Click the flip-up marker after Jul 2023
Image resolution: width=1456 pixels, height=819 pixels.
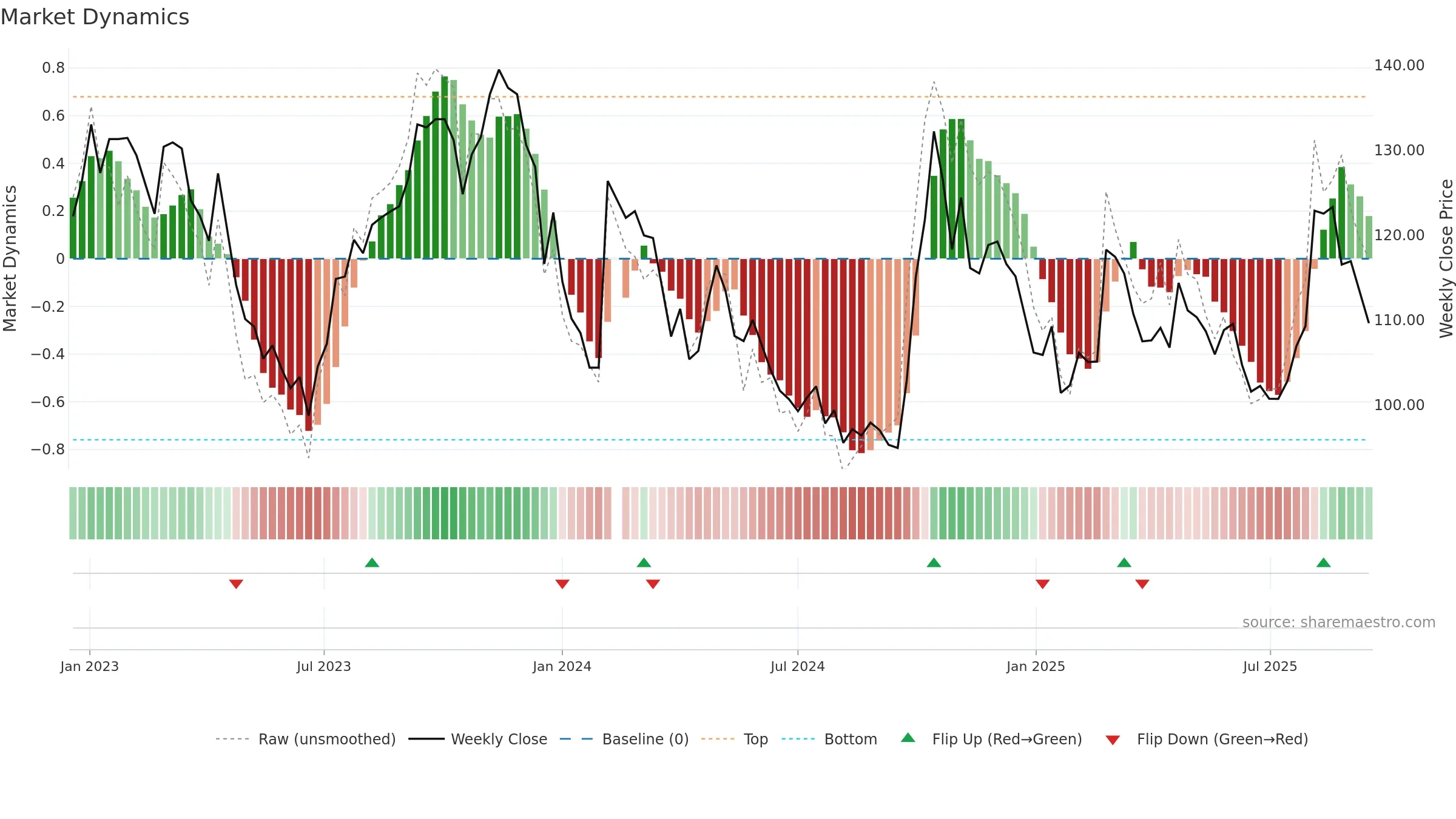(x=372, y=562)
